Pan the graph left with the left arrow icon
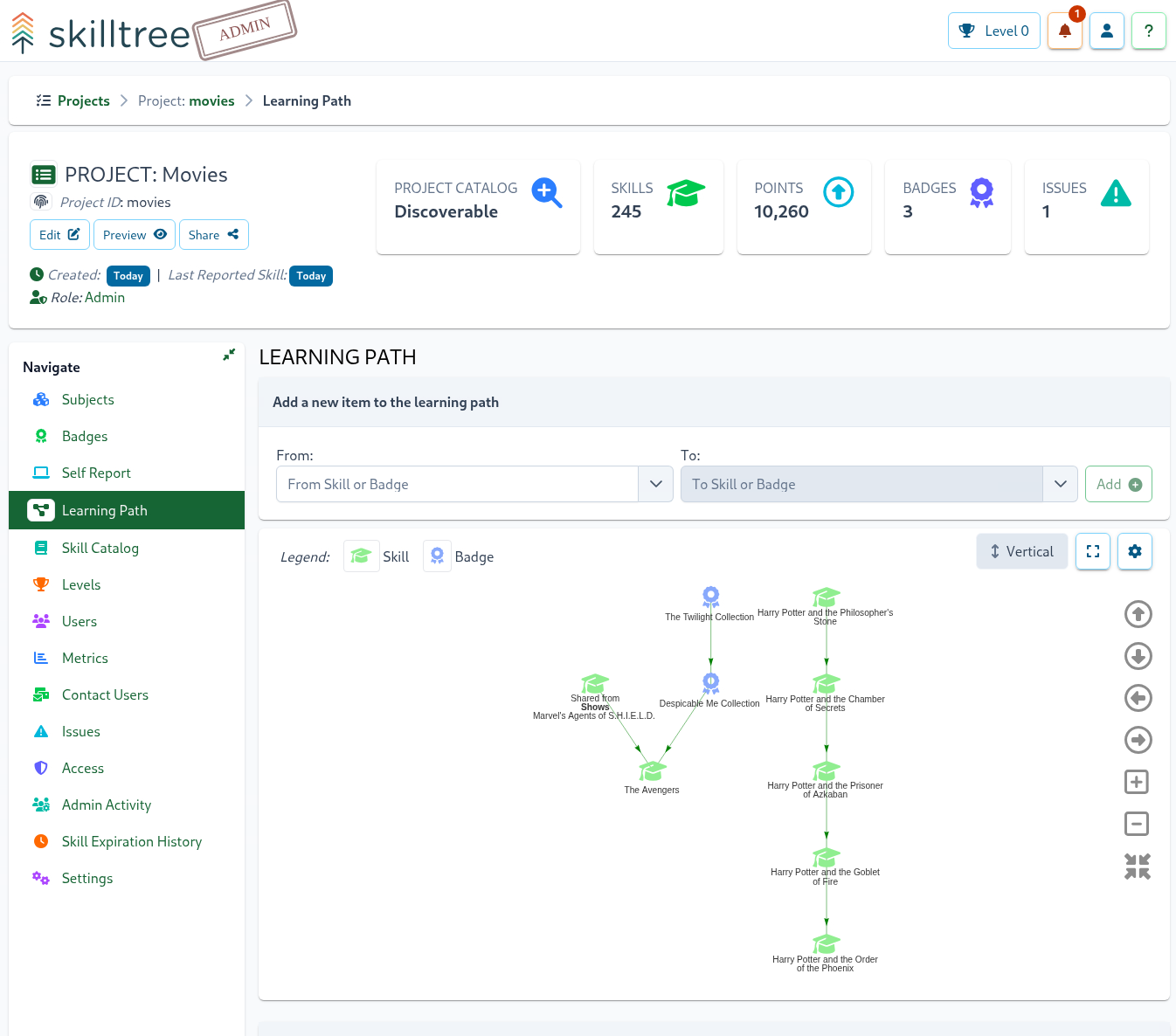 (x=1137, y=698)
